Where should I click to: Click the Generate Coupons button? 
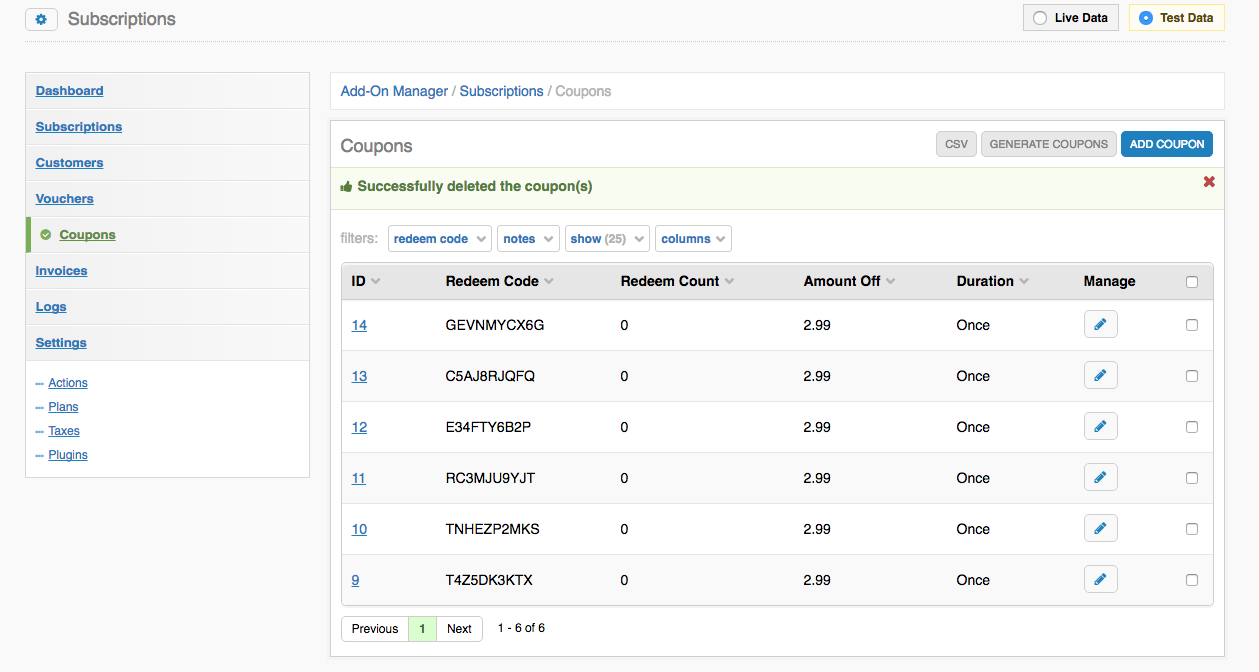click(x=1048, y=144)
